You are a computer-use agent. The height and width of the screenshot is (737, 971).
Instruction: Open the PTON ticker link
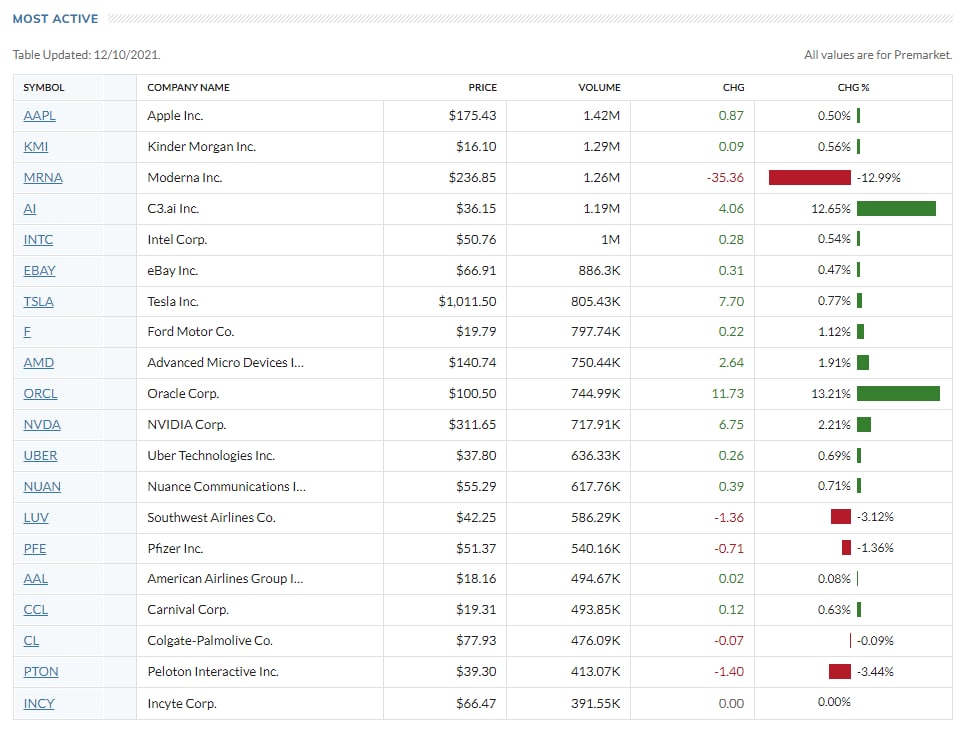pos(41,672)
